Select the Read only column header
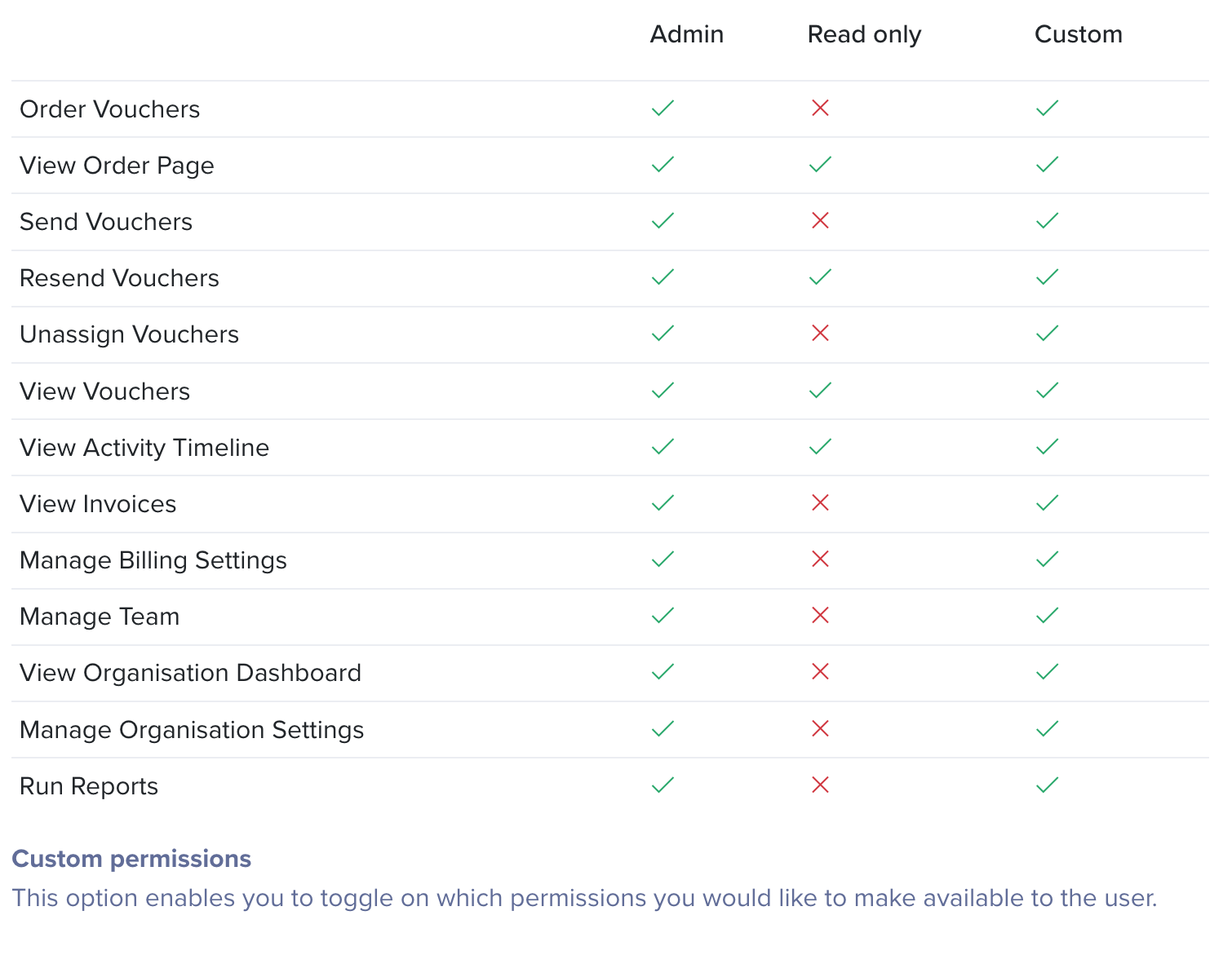 coord(864,34)
